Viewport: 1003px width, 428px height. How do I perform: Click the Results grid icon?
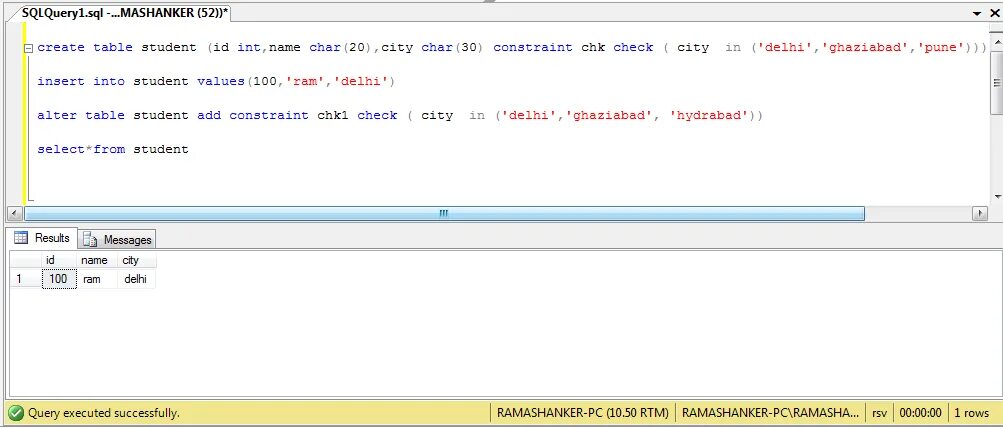click(21, 238)
